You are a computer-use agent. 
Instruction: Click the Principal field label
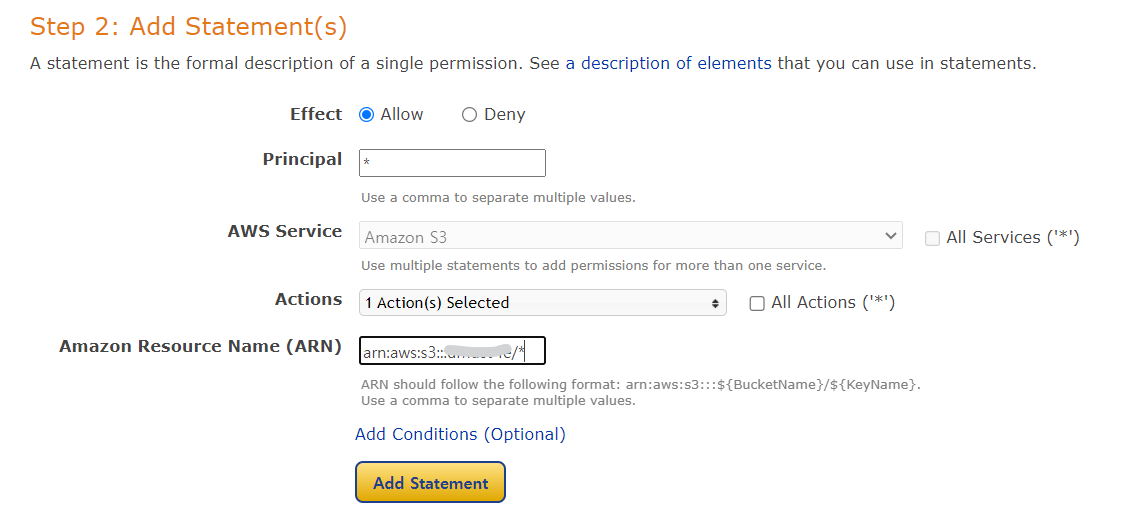(302, 159)
